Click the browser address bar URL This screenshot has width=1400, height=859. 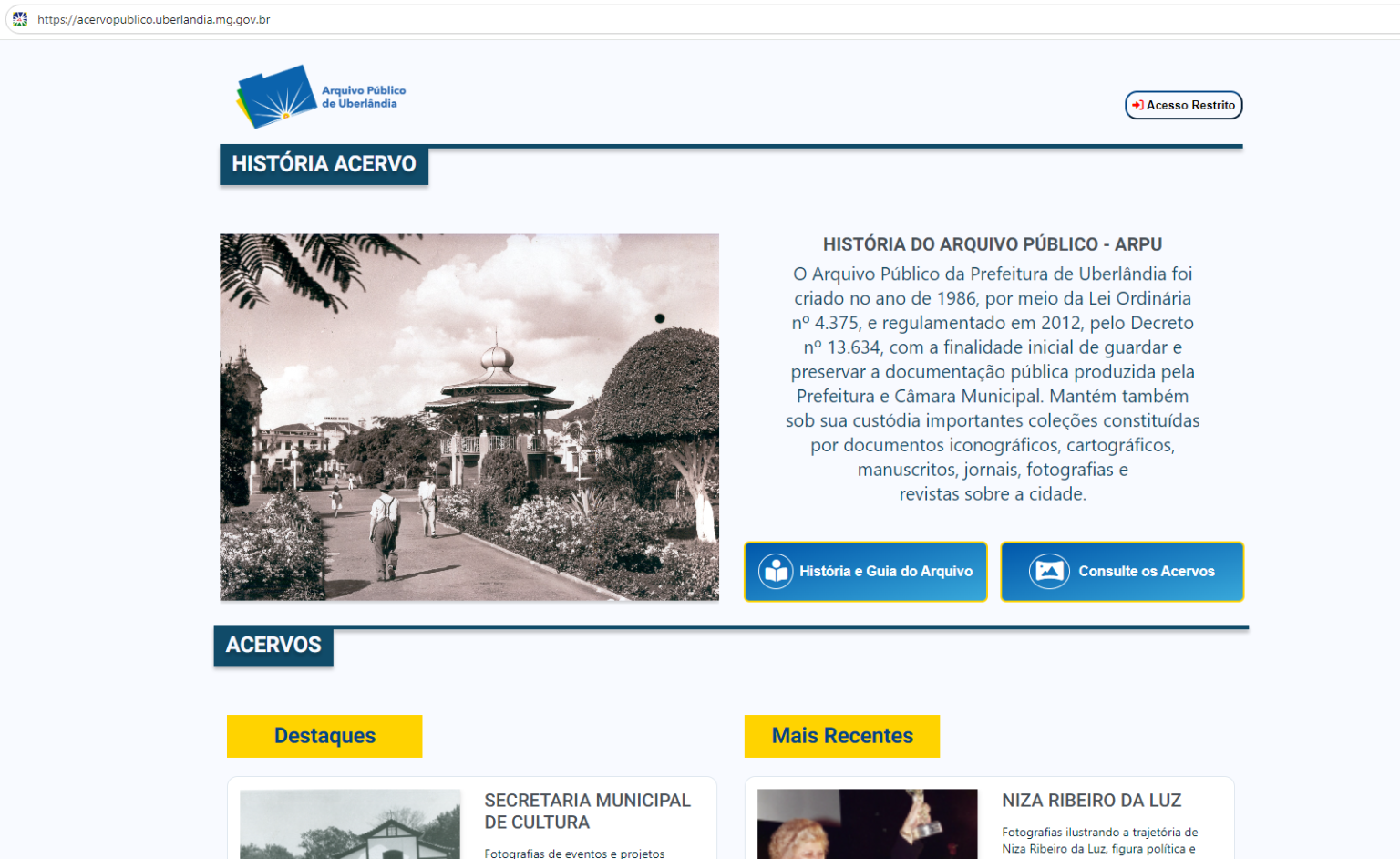click(x=154, y=19)
